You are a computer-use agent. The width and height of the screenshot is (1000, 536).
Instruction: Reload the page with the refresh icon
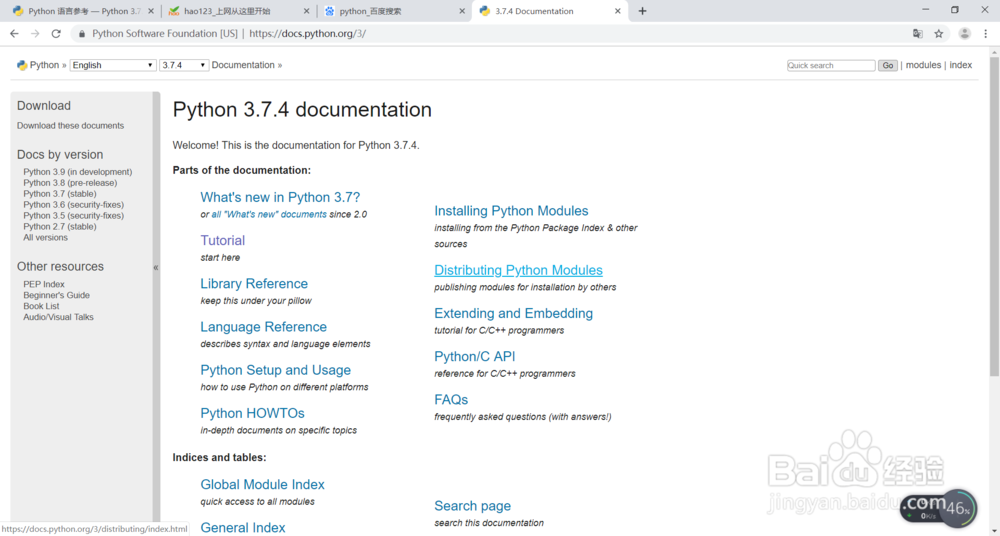[56, 33]
